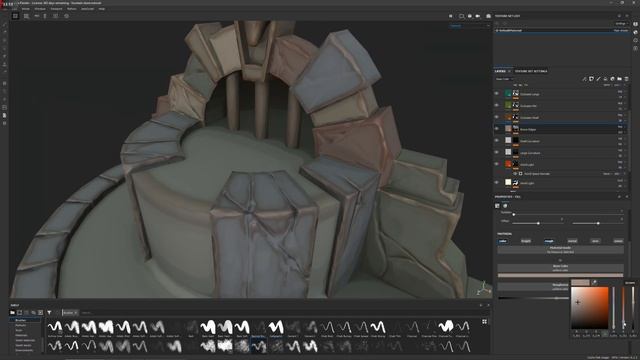Open blend mode dropdown for Brown Edges layer

(620, 127)
